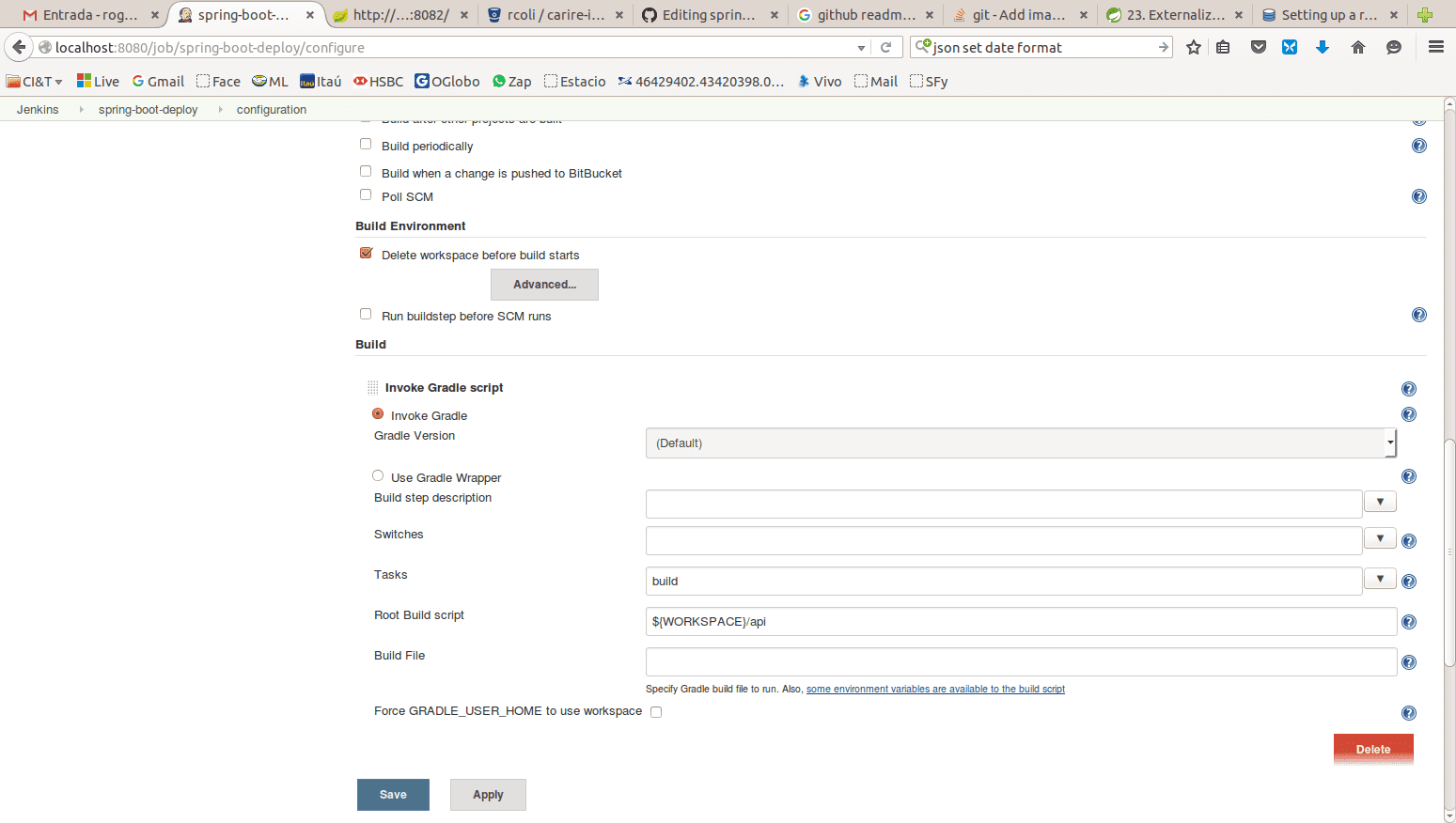Open the browser hamburger menu
This screenshot has height=823, width=1456.
tap(1436, 47)
